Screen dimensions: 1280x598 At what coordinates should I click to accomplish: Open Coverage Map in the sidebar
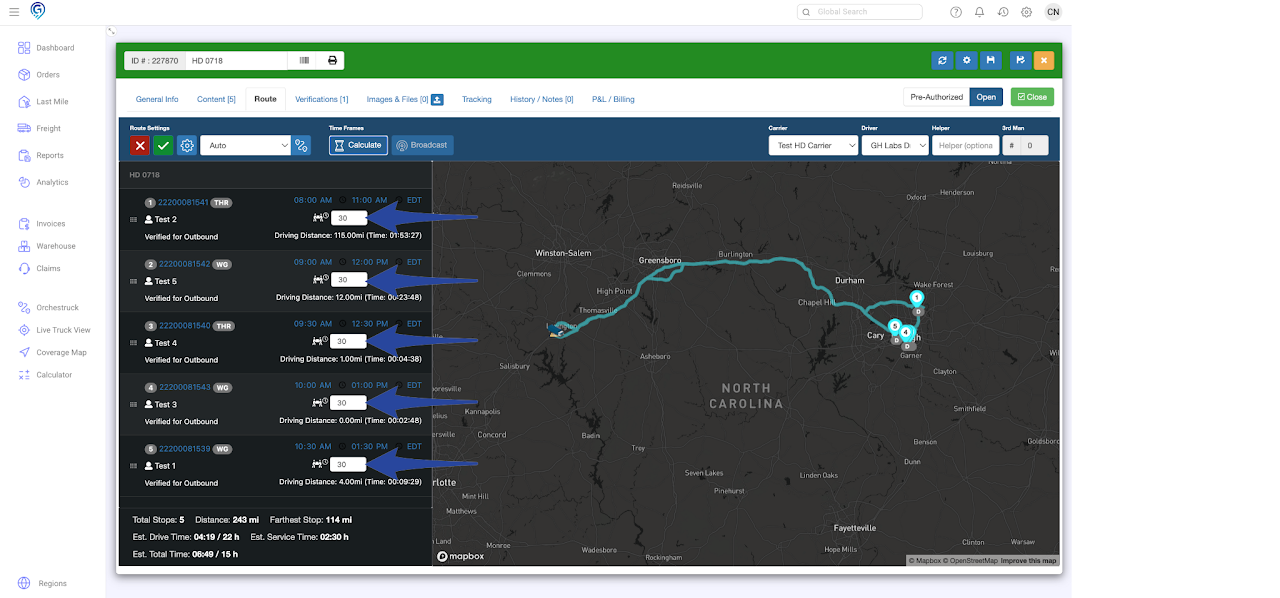[x=61, y=352]
